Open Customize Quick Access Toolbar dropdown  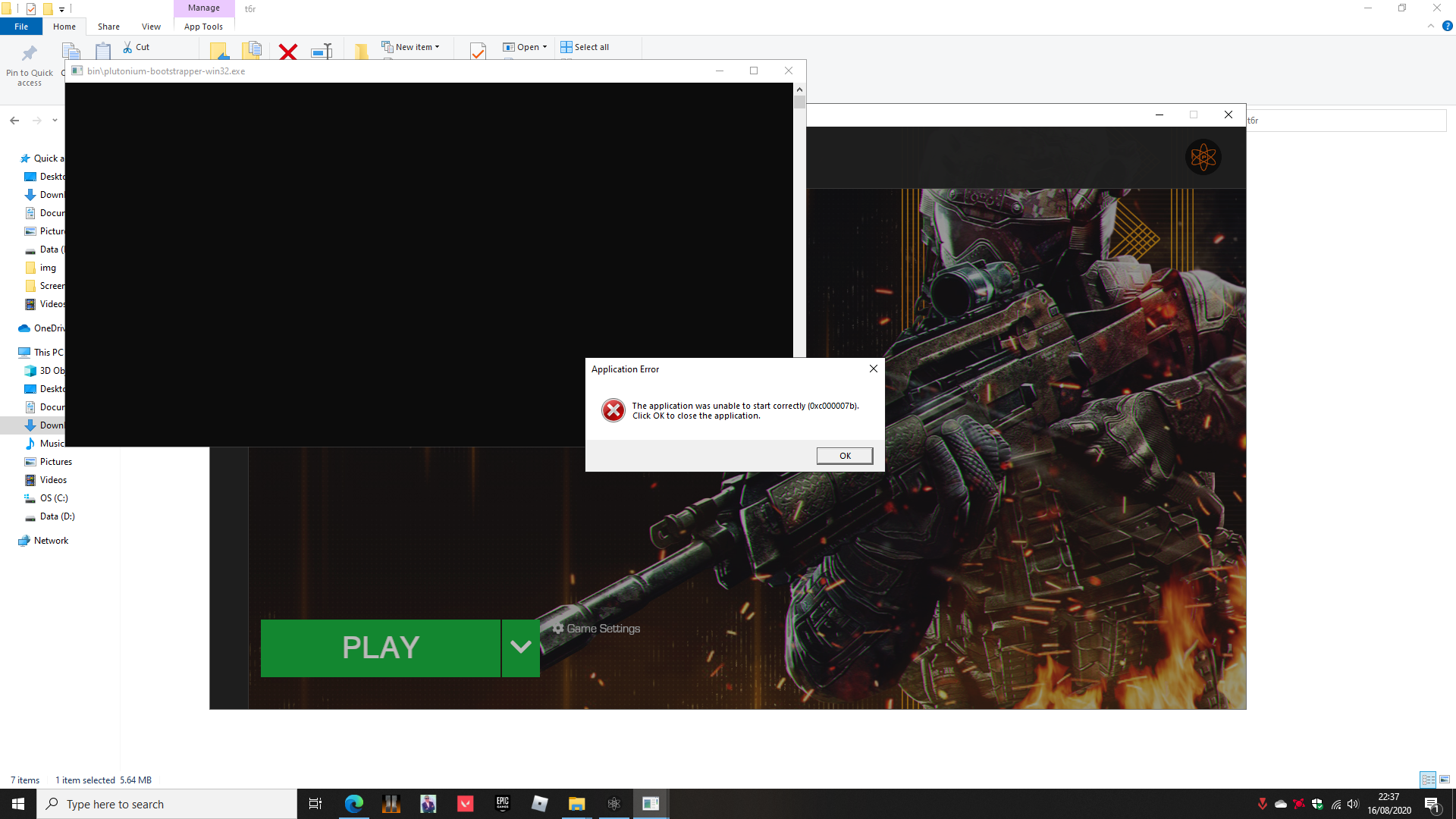[x=61, y=9]
